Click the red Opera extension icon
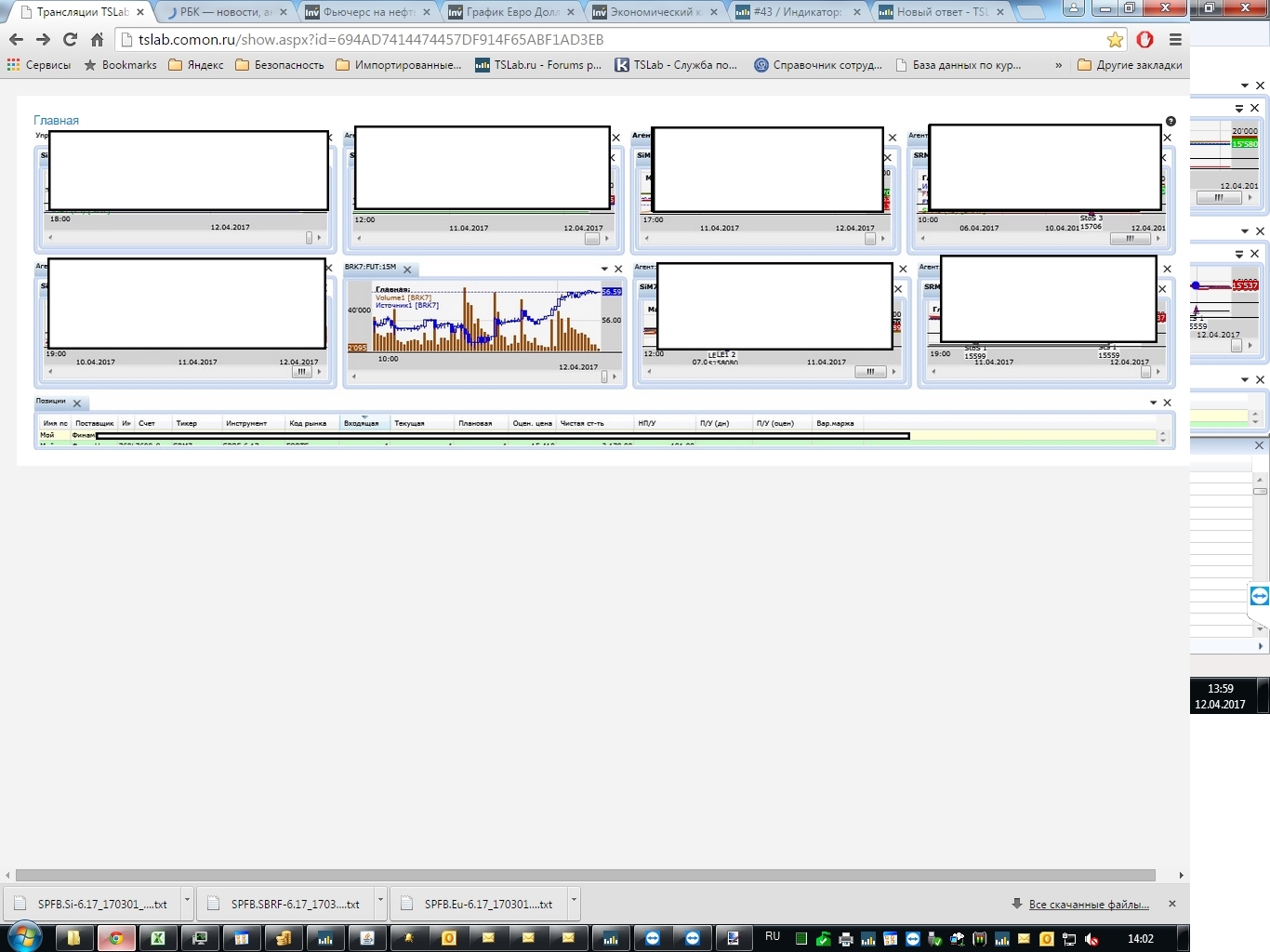Viewport: 1270px width, 952px height. 1145,40
